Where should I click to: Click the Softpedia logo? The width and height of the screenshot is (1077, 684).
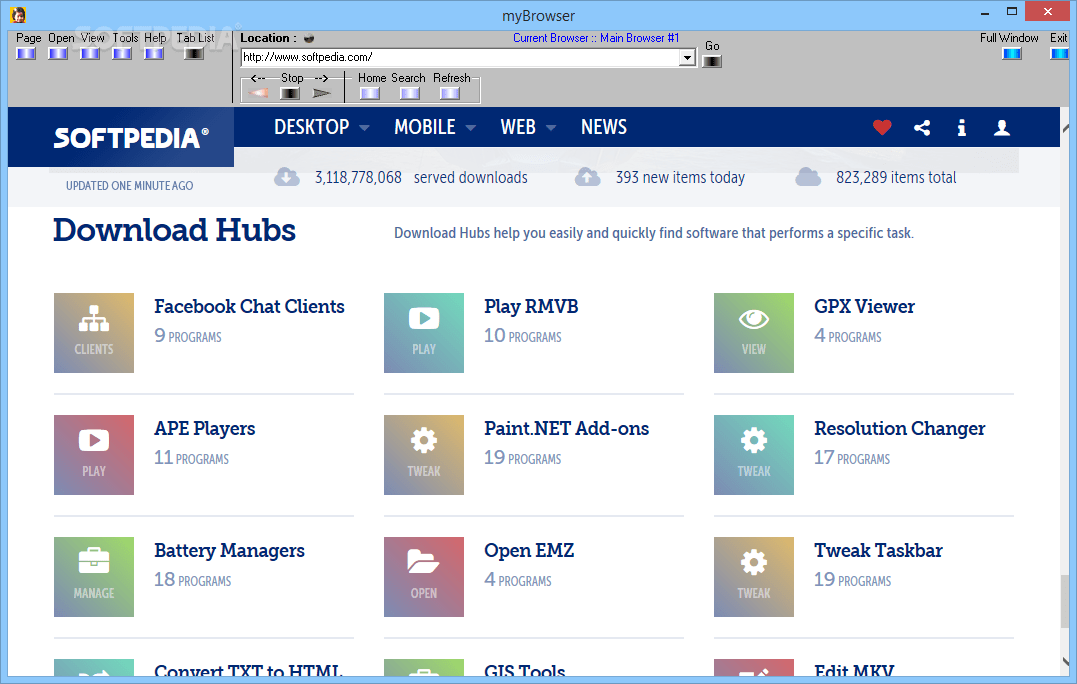click(x=131, y=138)
